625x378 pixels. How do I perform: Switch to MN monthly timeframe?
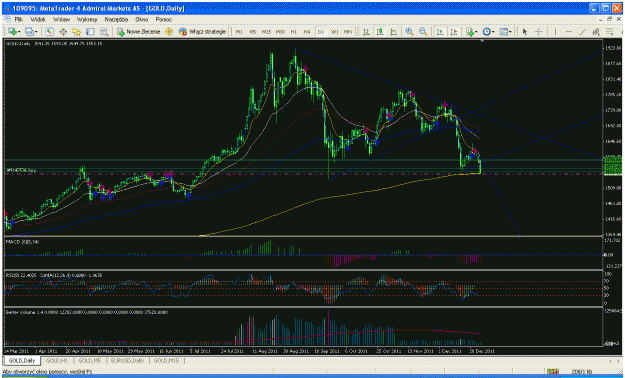pyautogui.click(x=348, y=32)
